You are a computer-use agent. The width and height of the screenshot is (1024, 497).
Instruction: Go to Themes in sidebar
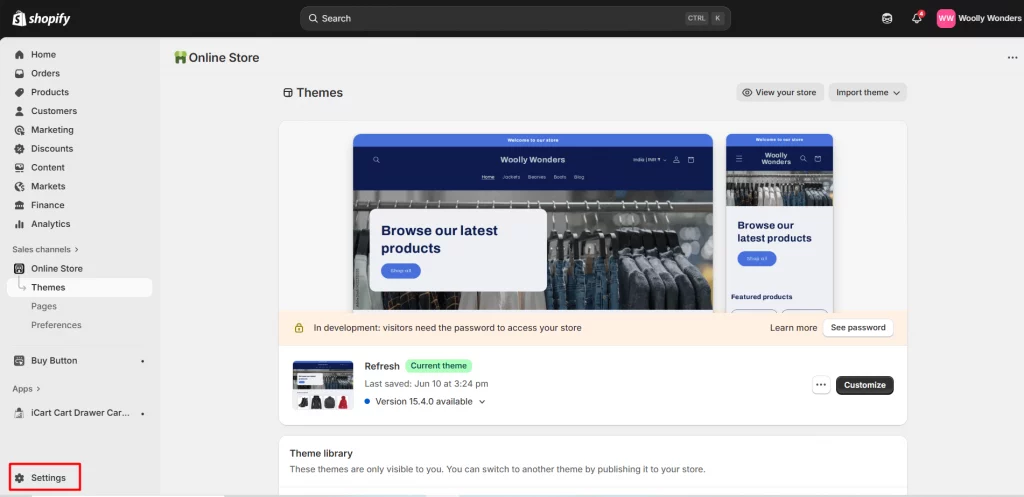[80, 287]
